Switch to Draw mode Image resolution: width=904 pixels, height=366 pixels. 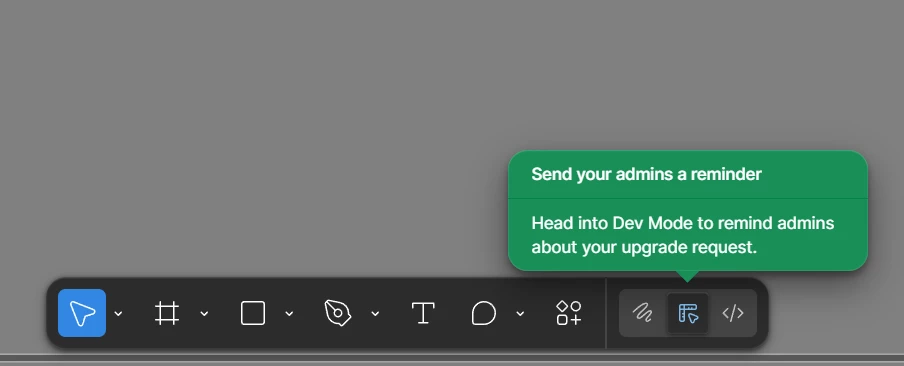(x=643, y=313)
